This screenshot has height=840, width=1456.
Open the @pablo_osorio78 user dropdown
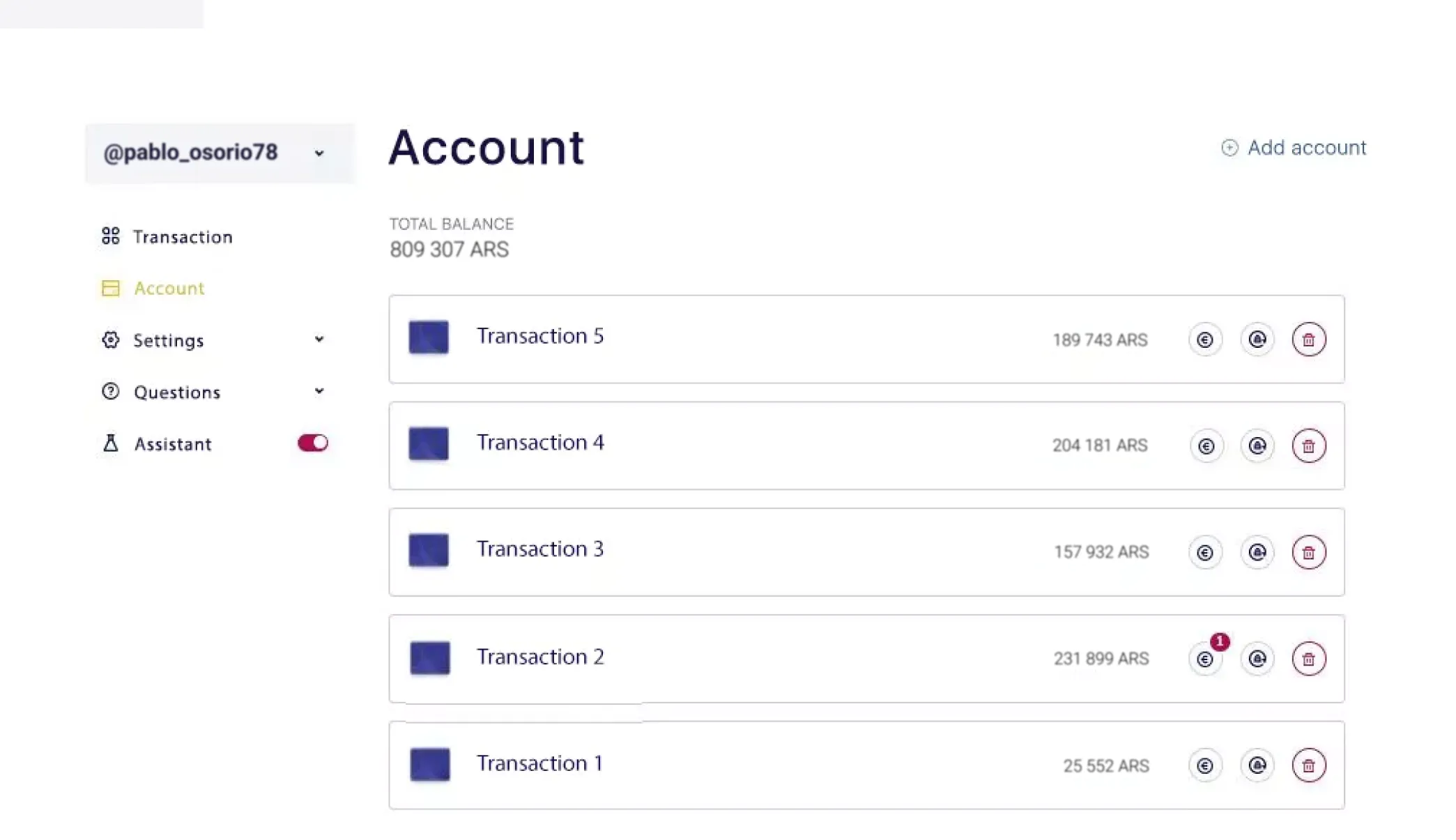pos(220,153)
